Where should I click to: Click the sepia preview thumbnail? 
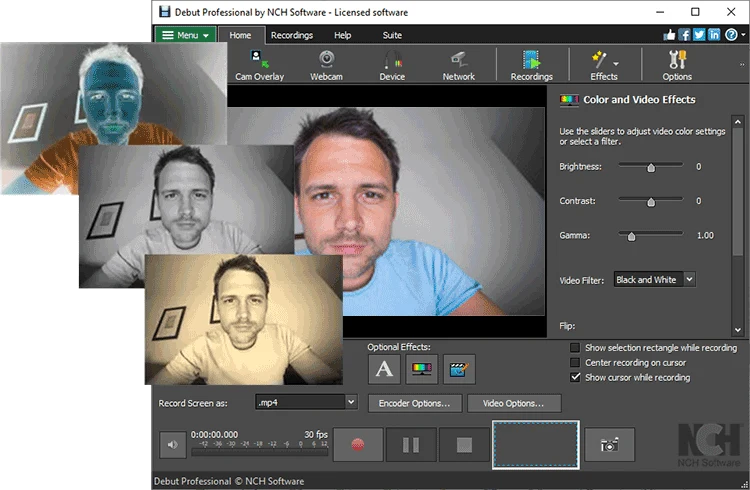tap(244, 319)
